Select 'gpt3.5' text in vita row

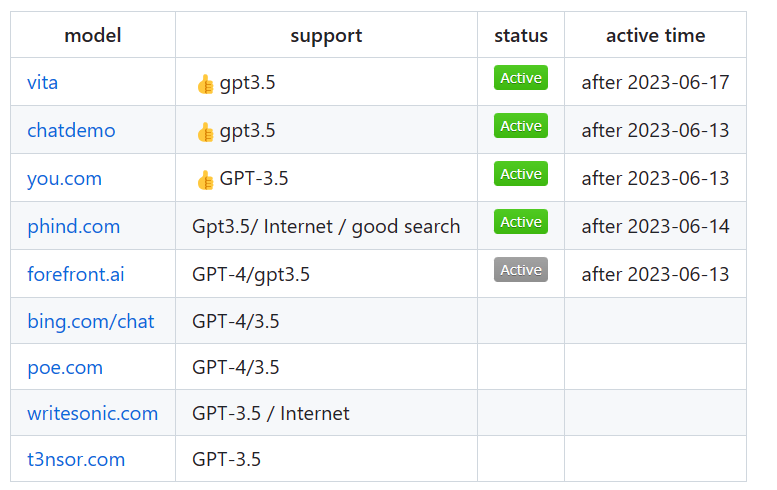point(247,83)
